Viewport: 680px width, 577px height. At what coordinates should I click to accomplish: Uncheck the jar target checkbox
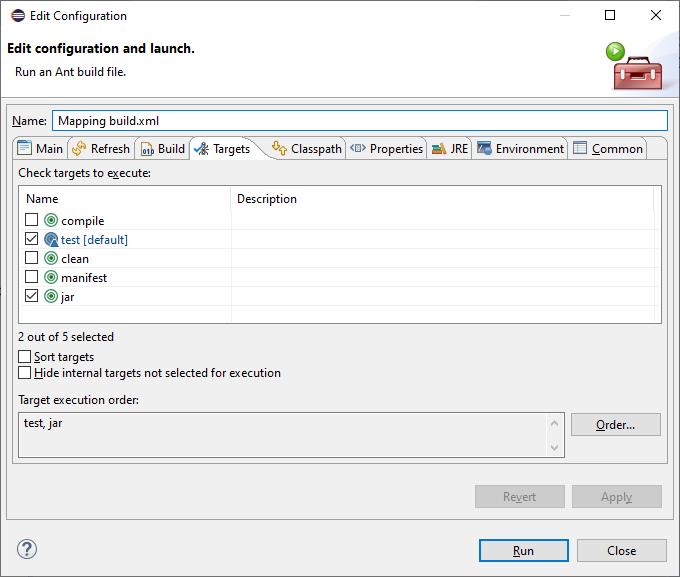pyautogui.click(x=31, y=296)
